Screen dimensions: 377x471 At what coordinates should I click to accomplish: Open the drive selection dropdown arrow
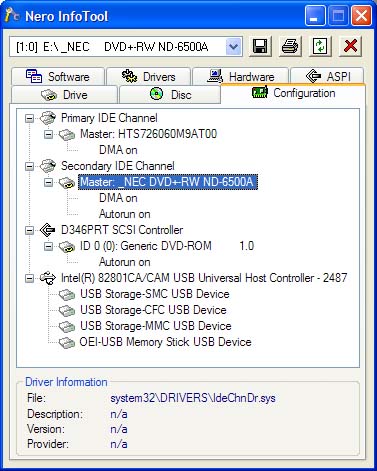233,46
